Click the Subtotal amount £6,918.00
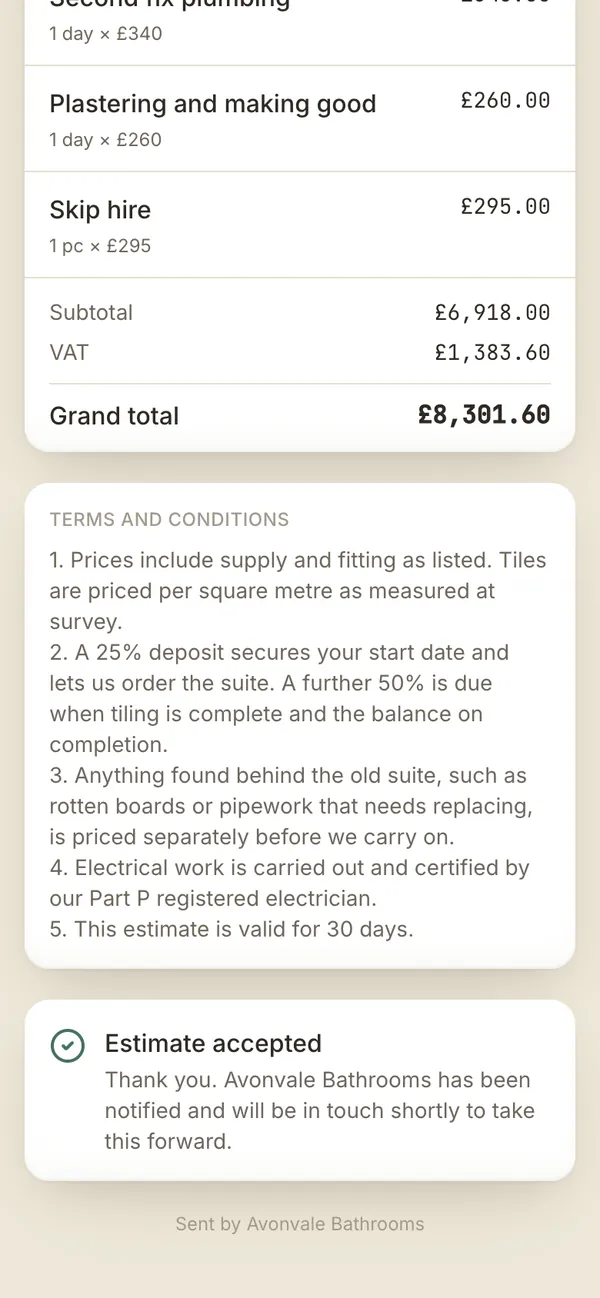 point(492,313)
